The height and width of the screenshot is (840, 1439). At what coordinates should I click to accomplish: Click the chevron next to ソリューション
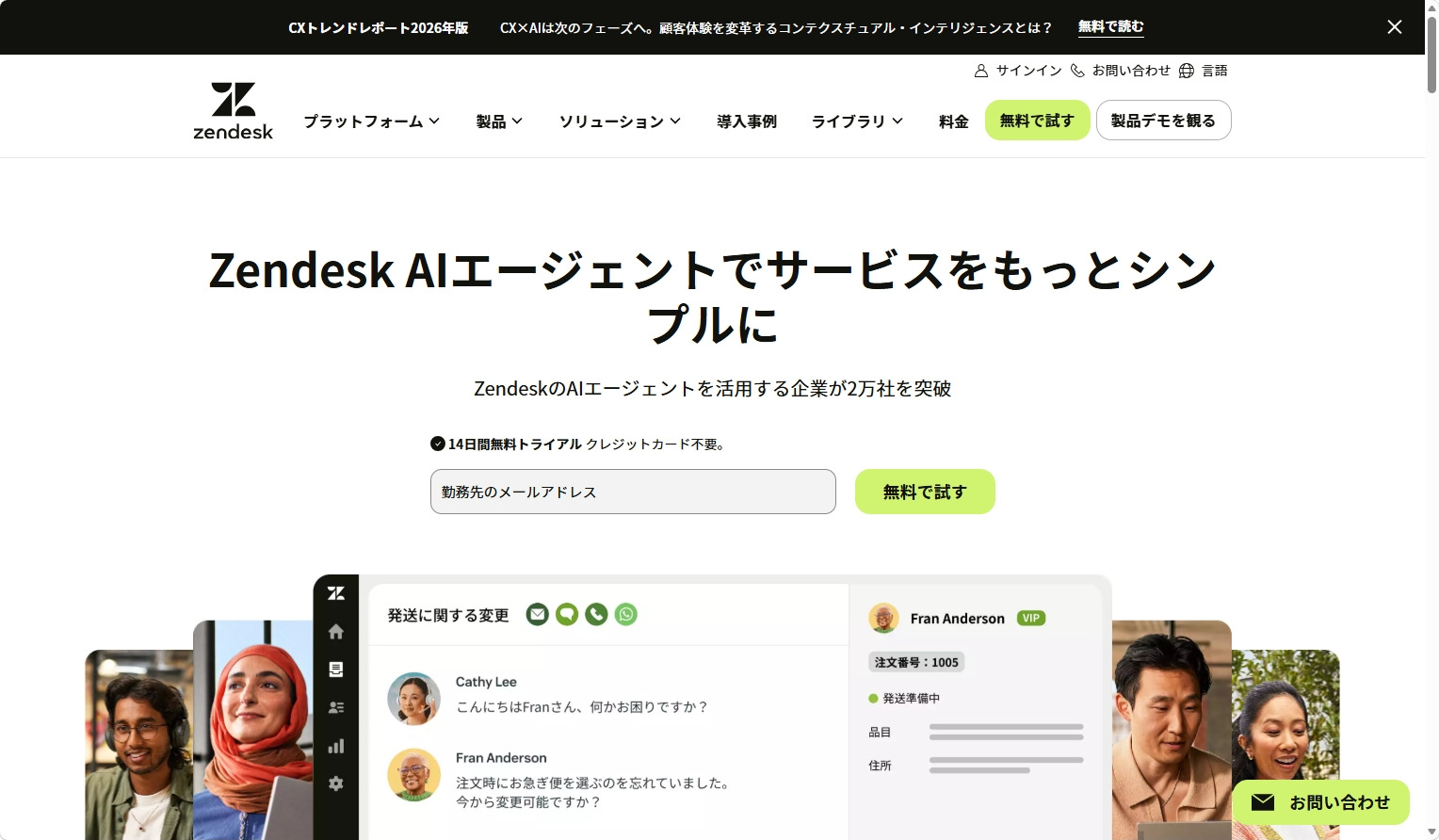(675, 121)
